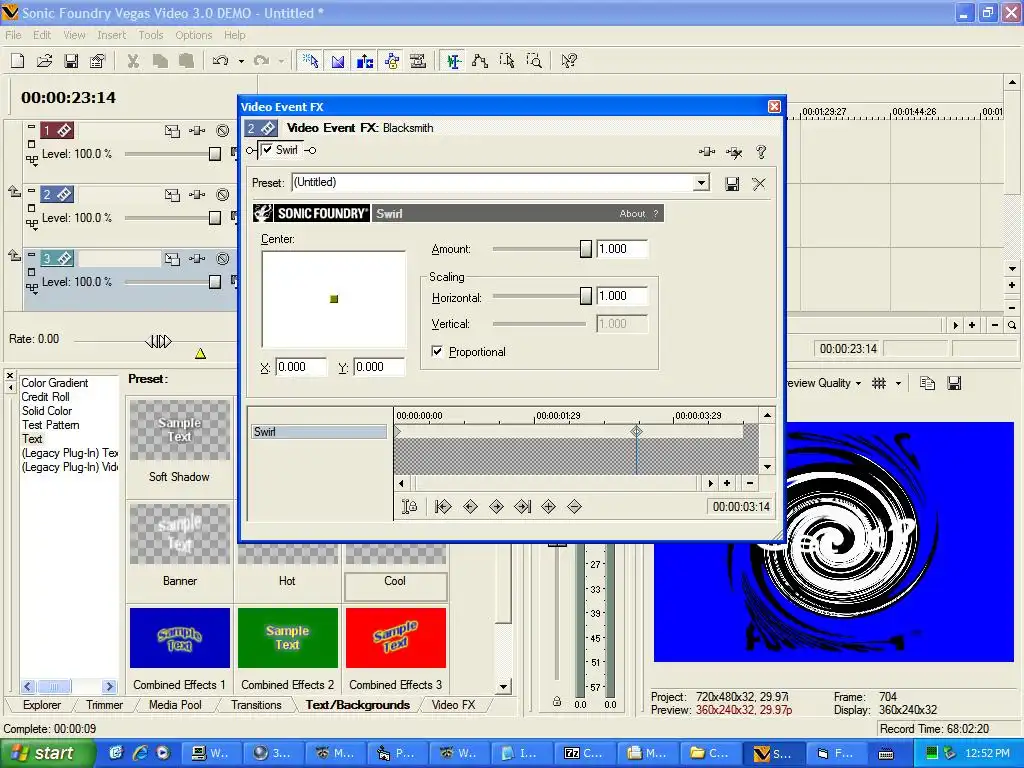
Task: Click the X center coordinate field
Action: tap(300, 367)
